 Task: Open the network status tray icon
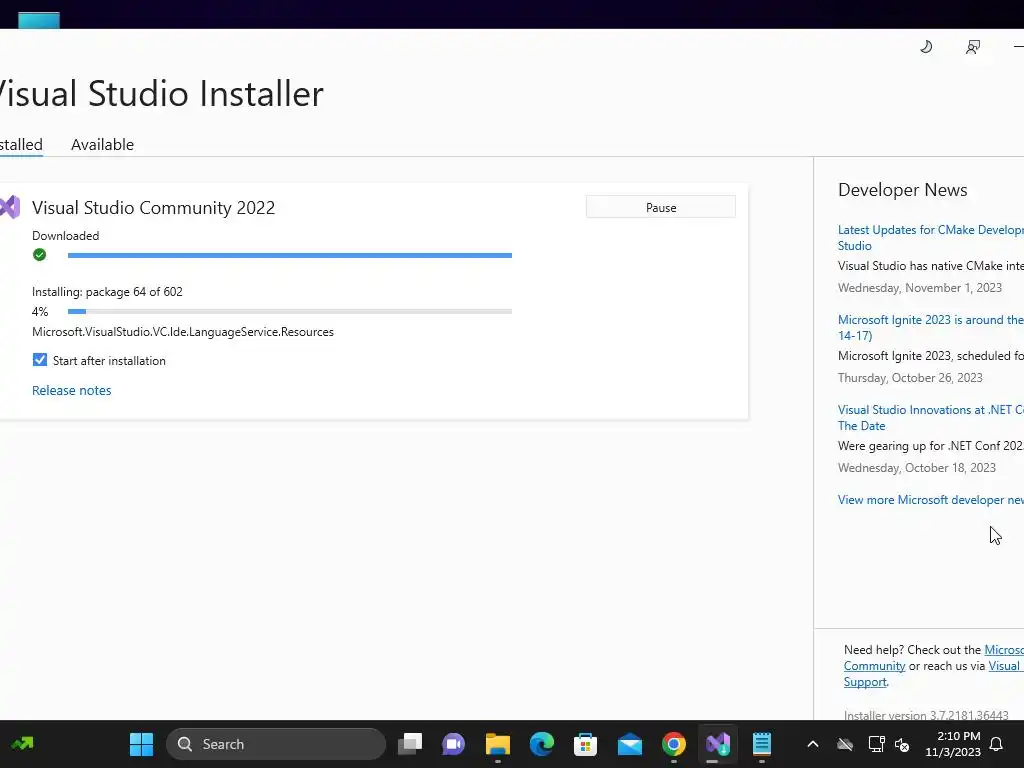click(x=876, y=744)
